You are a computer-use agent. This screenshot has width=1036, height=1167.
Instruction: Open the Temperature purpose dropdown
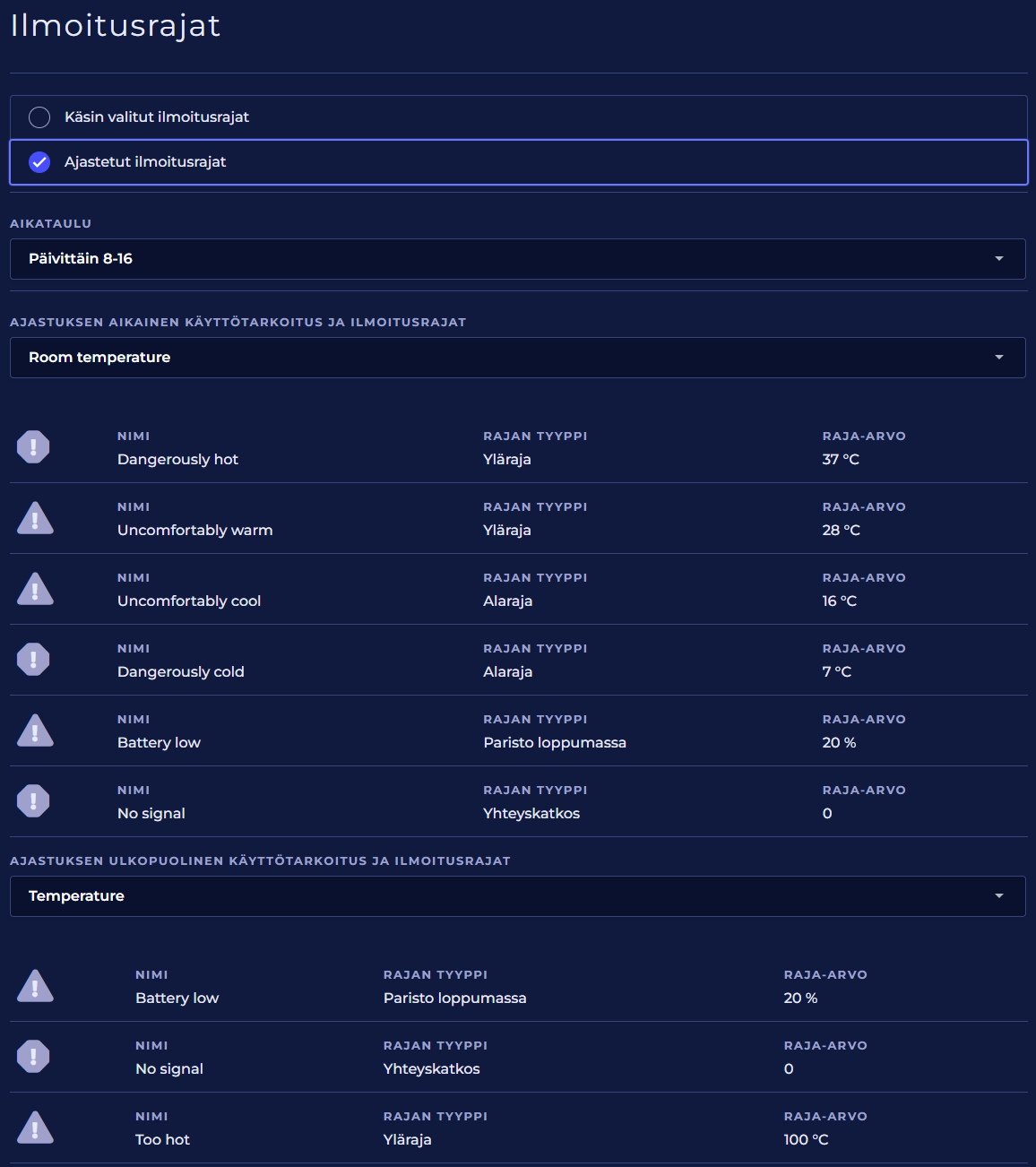point(517,896)
